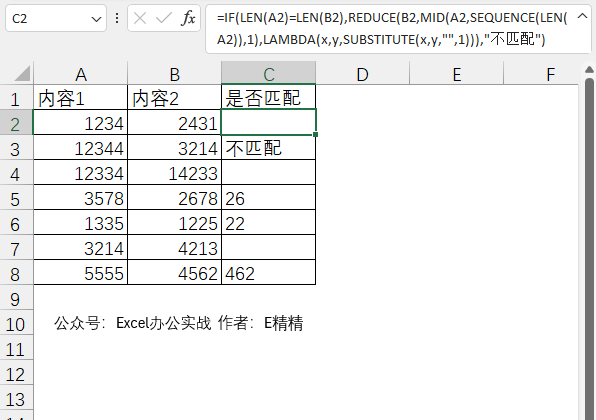This screenshot has width=596, height=420.
Task: Select row 3 header
Action: pyautogui.click(x=16, y=147)
